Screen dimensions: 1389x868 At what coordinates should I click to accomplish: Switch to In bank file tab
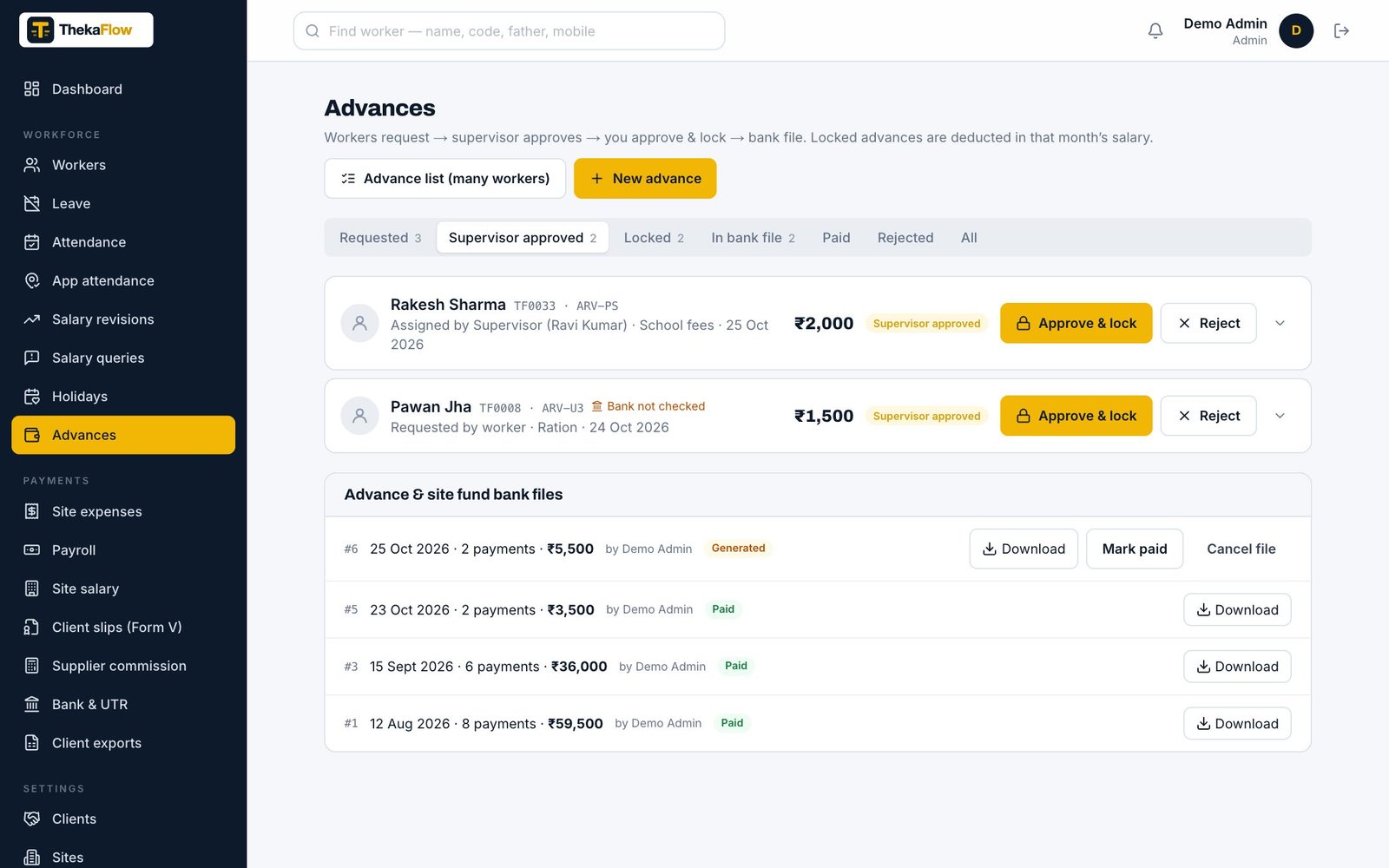point(753,238)
